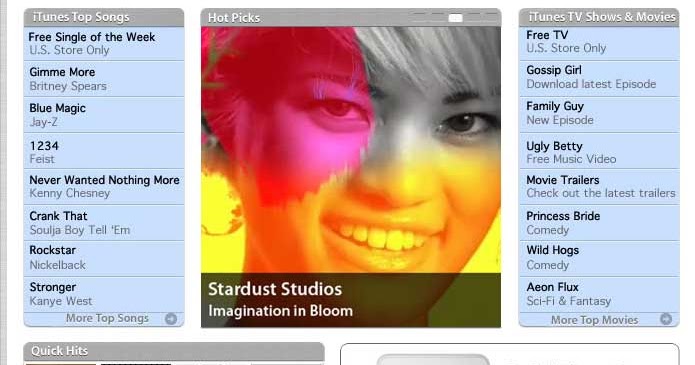This screenshot has height=365, width=695.
Task: Select Crank That by Soulja Boy
Action: point(104,223)
